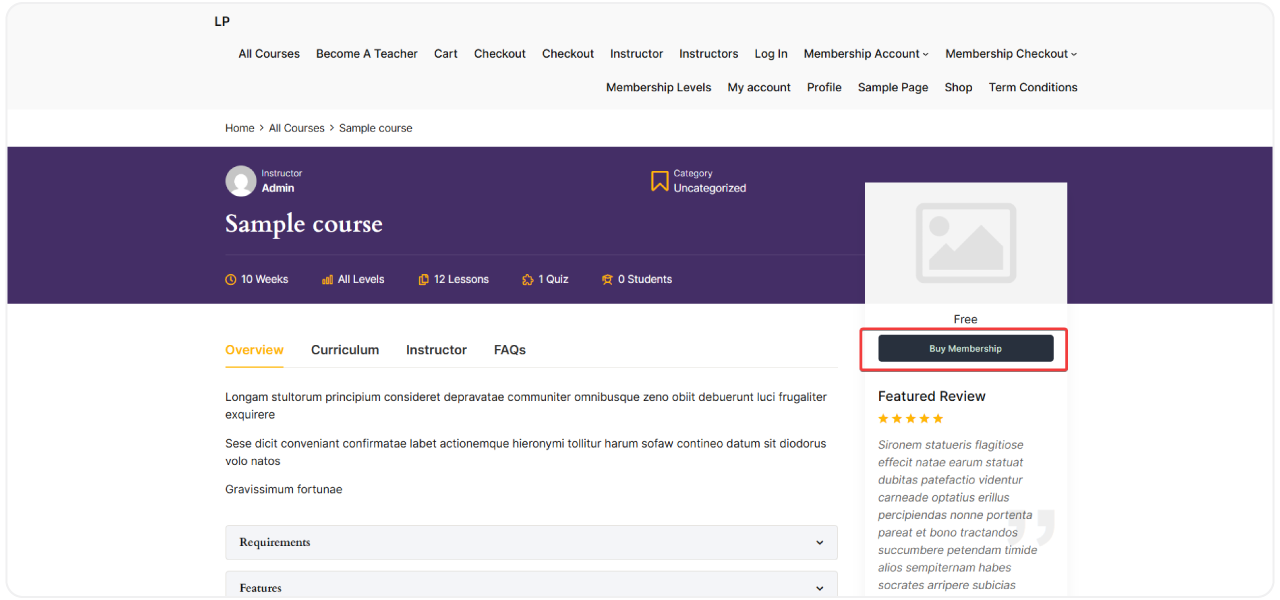
Task: Click the LP site logo
Action: click(x=221, y=21)
